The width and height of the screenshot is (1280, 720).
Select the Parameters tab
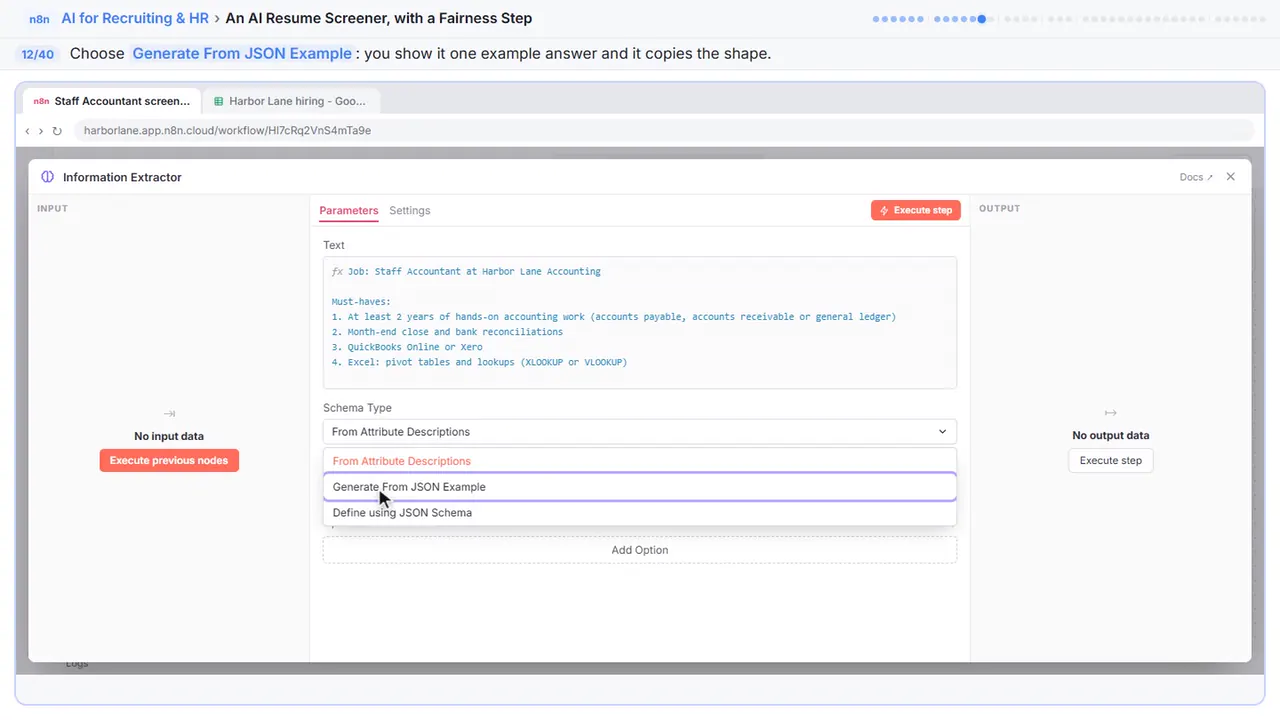click(349, 211)
